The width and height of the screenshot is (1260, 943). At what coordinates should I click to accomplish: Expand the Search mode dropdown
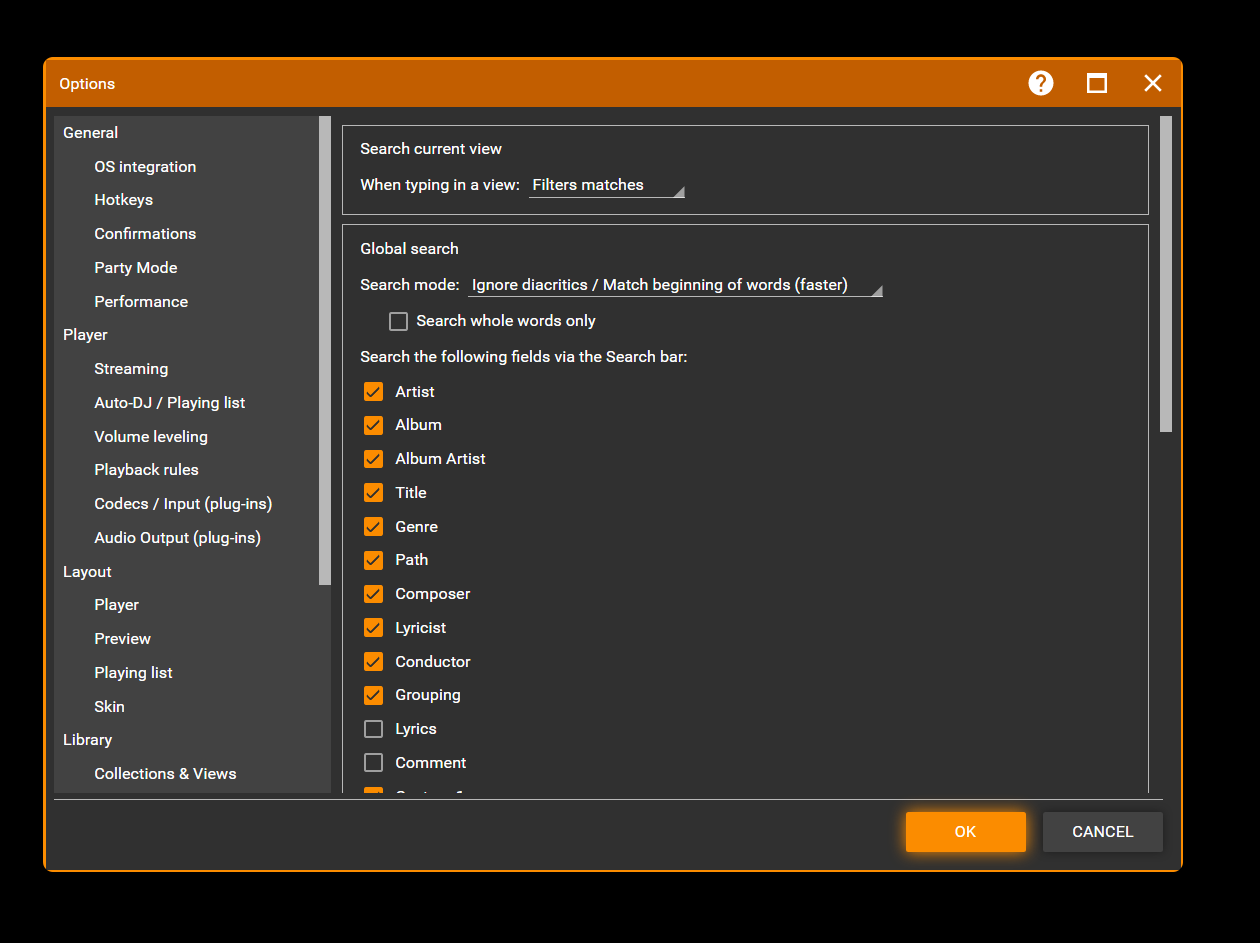pos(675,285)
